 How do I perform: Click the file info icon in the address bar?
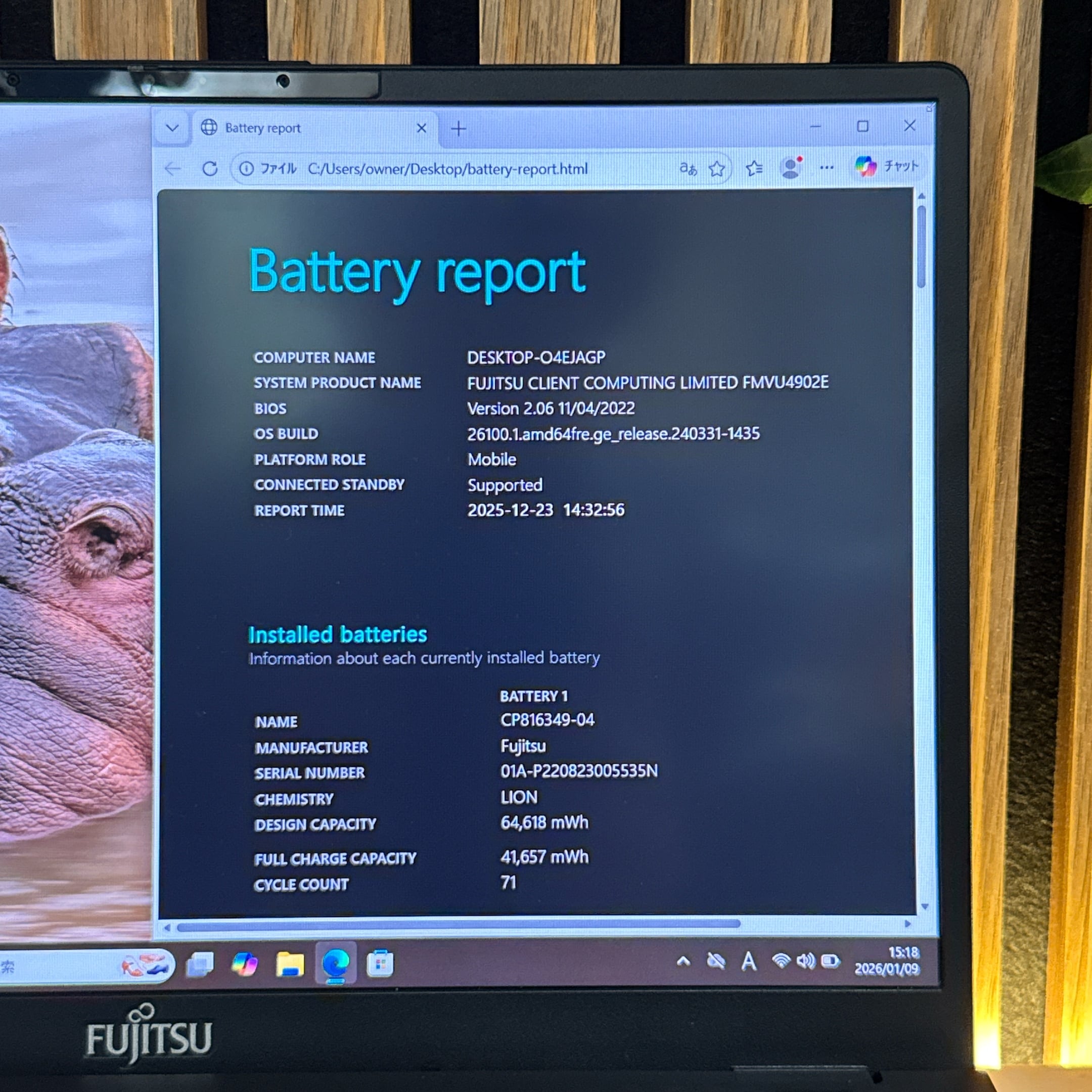click(246, 168)
